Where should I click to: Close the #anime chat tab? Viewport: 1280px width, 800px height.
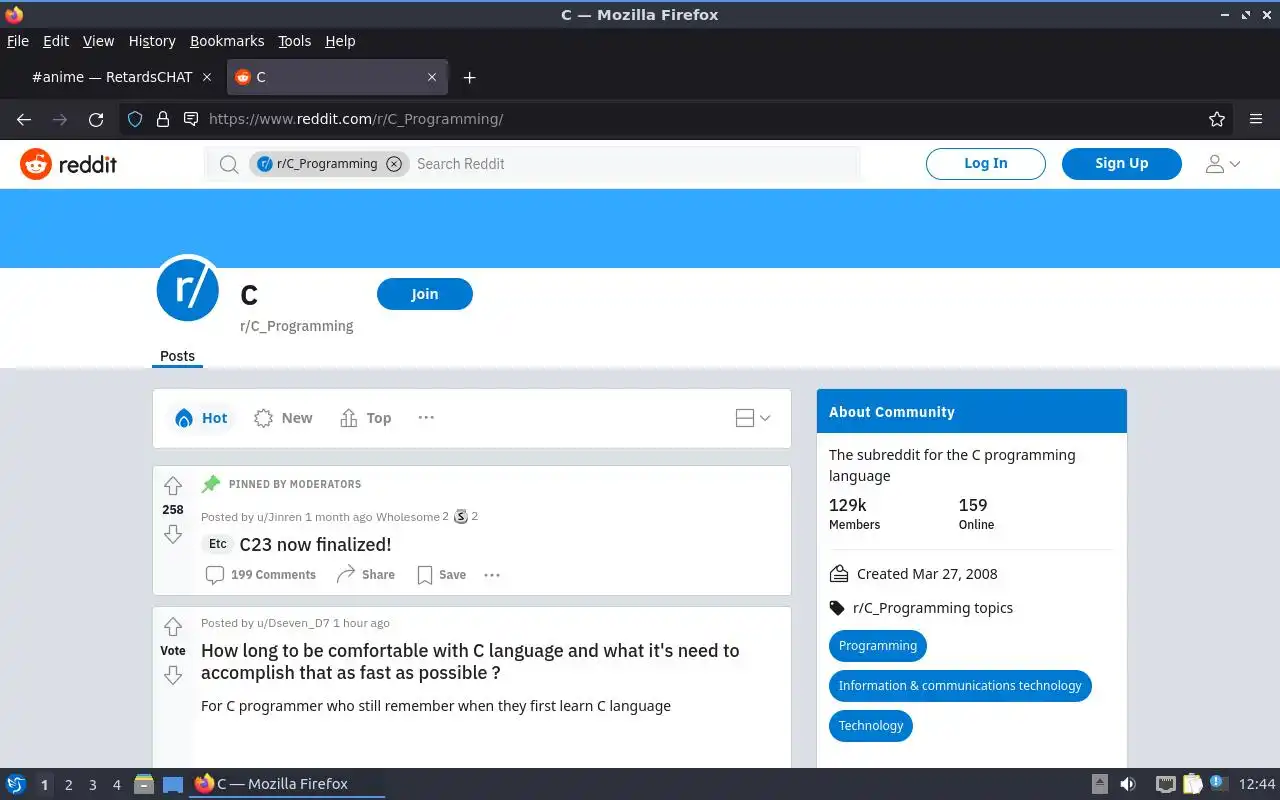pos(207,77)
